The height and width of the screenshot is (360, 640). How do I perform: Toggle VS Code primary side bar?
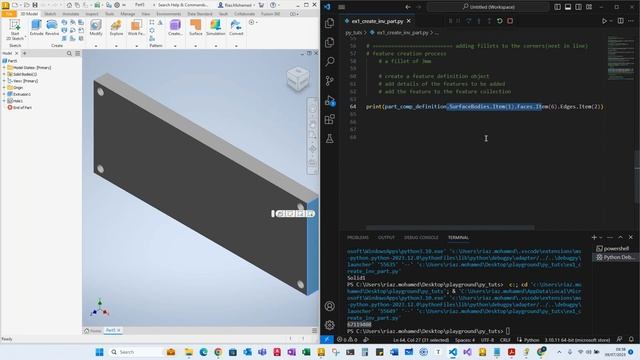(x=558, y=7)
